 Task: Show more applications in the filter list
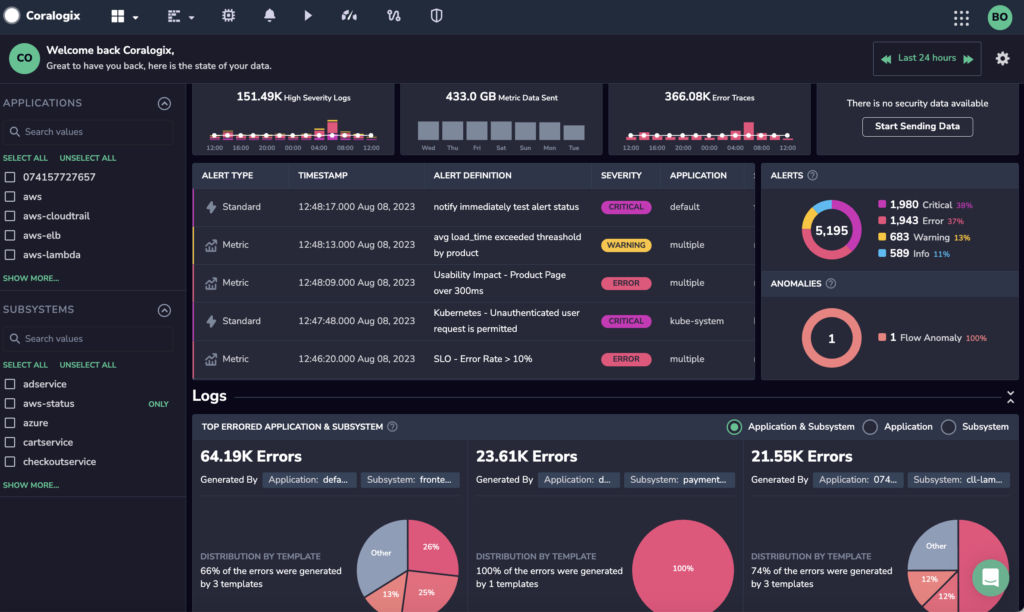pyautogui.click(x=31, y=278)
